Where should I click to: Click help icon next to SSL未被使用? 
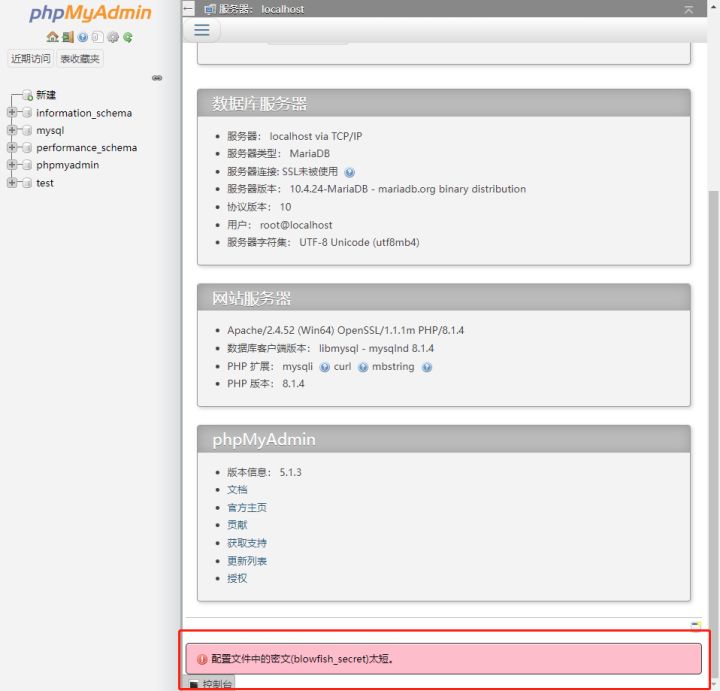pyautogui.click(x=349, y=172)
